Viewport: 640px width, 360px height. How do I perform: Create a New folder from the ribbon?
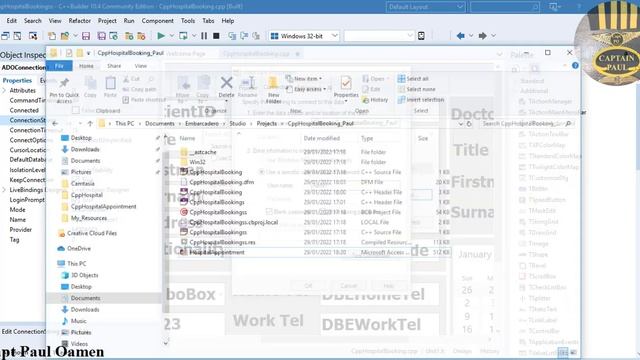click(273, 90)
